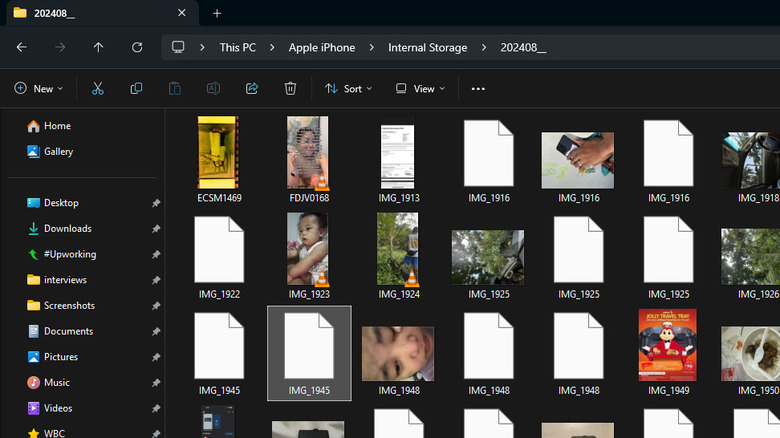Open the See more ellipsis menu
Screen dimensions: 780x438
478,88
